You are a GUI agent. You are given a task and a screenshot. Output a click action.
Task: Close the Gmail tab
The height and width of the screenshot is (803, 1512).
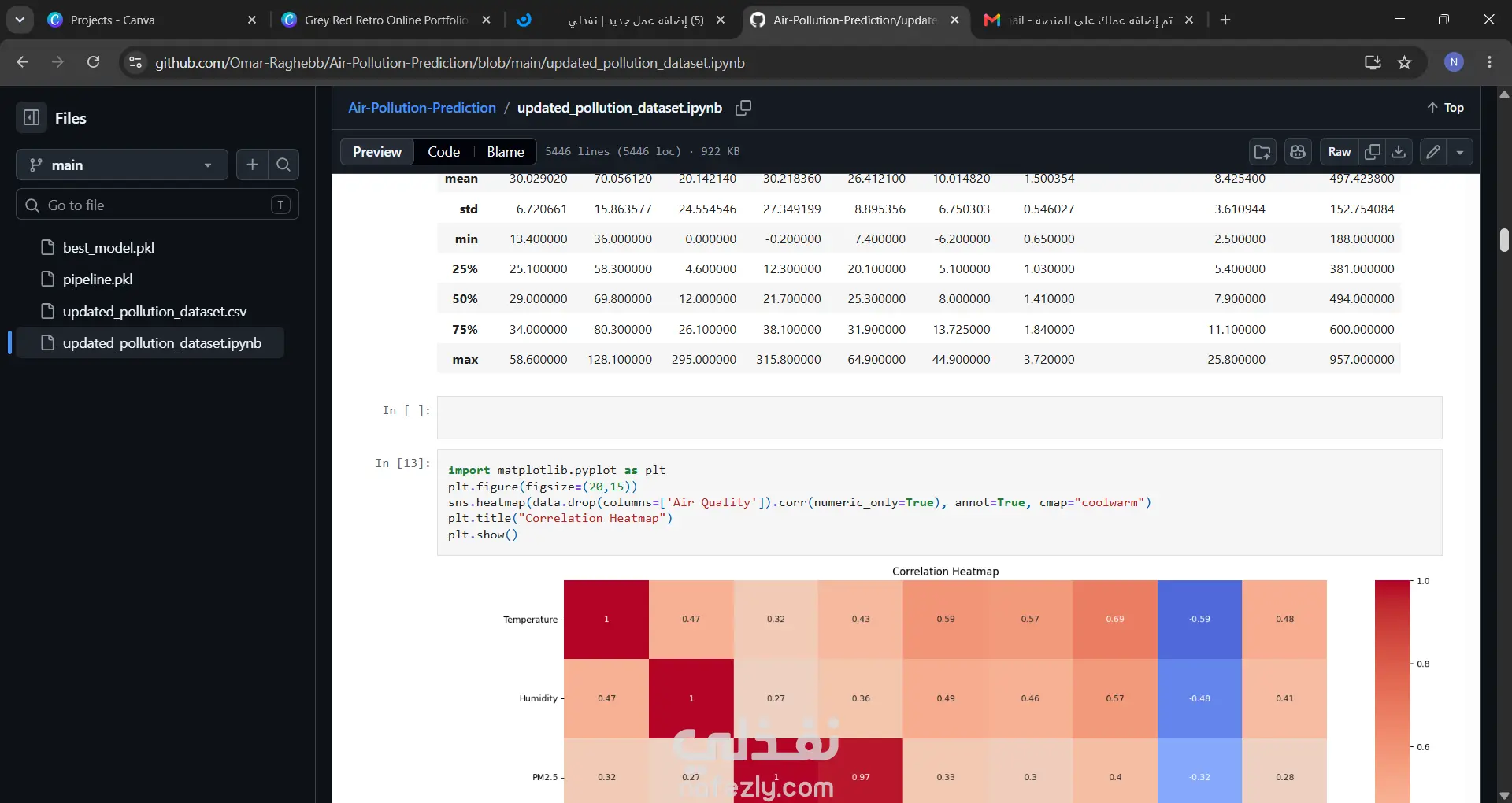point(1189,20)
